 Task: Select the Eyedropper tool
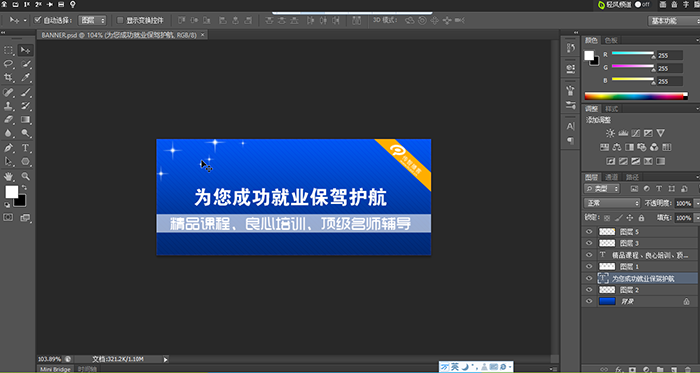pos(25,78)
